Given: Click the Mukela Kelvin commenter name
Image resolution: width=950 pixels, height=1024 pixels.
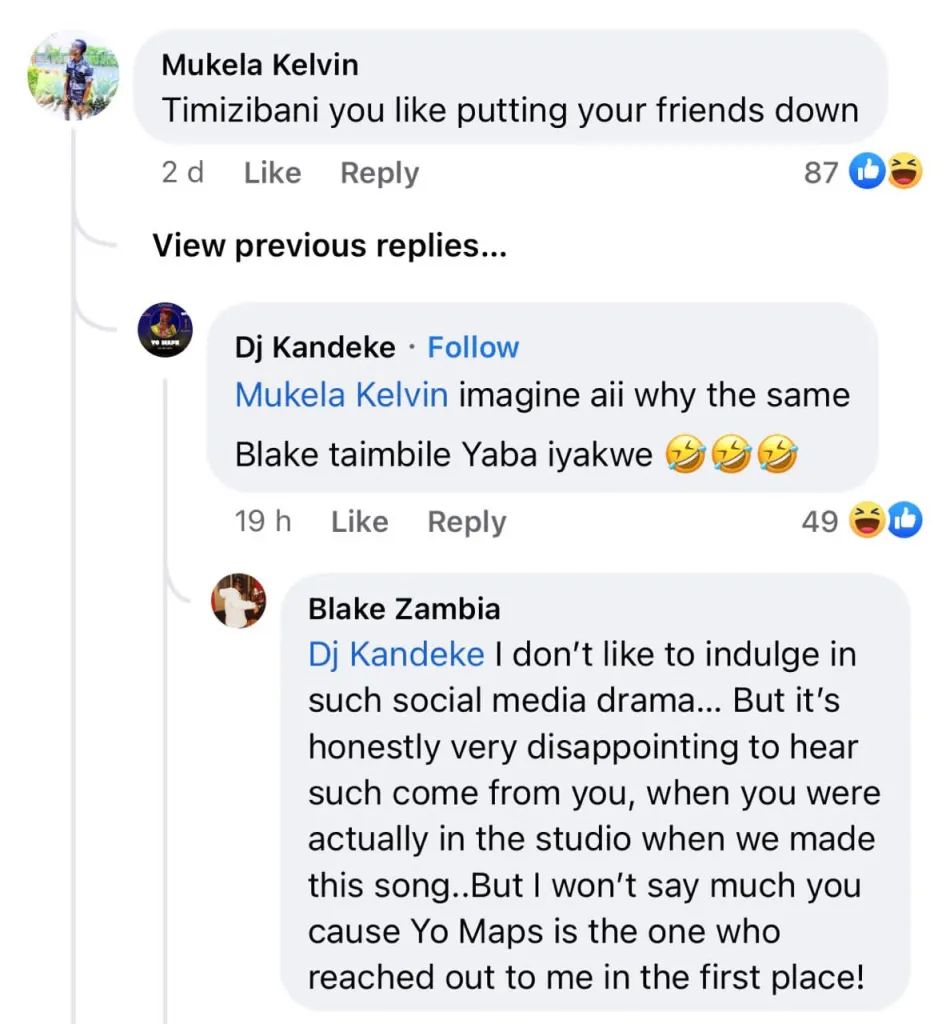Looking at the screenshot, I should (260, 65).
